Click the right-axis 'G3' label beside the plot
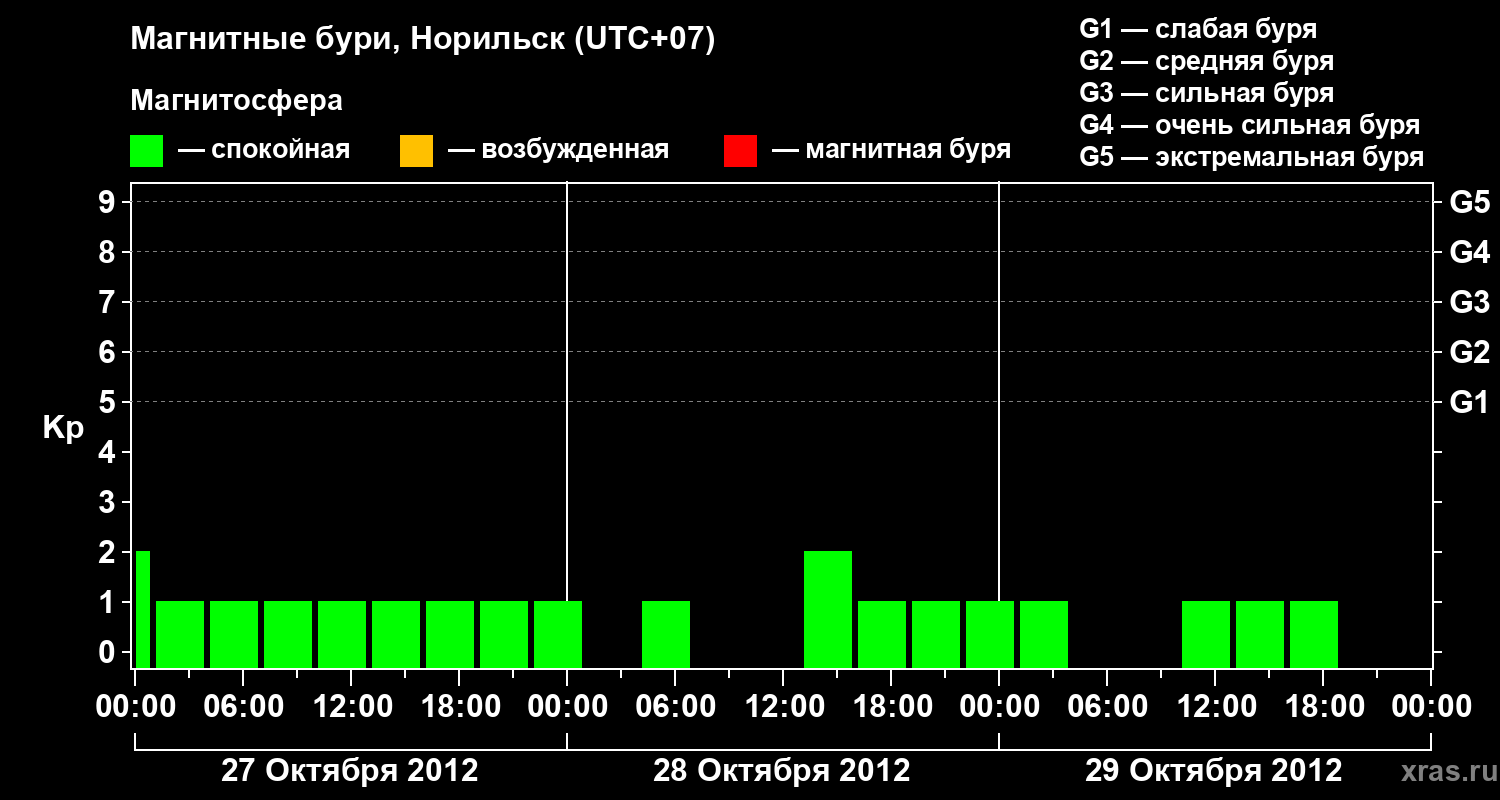 click(1469, 302)
